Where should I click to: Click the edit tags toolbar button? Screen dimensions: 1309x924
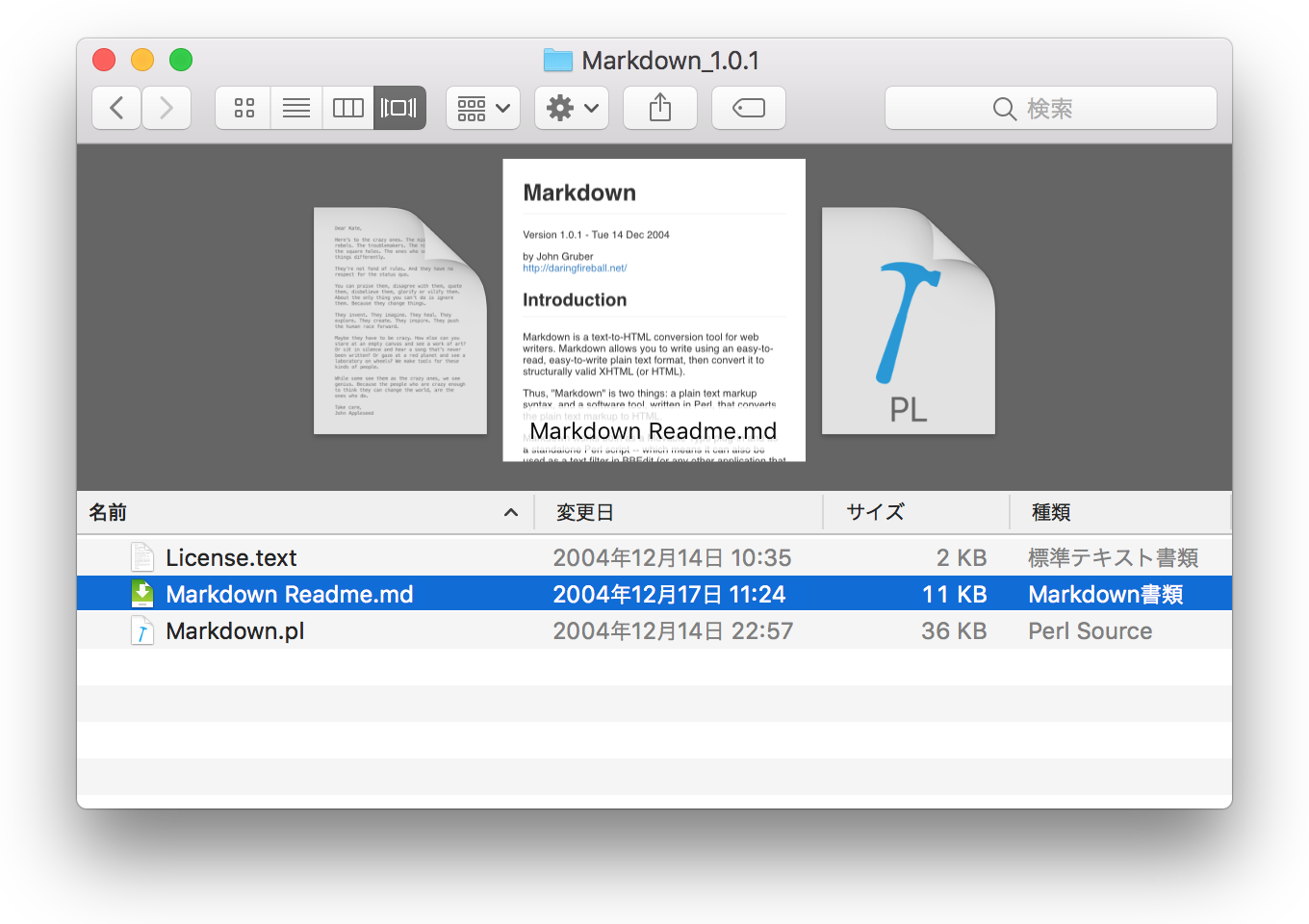[749, 108]
